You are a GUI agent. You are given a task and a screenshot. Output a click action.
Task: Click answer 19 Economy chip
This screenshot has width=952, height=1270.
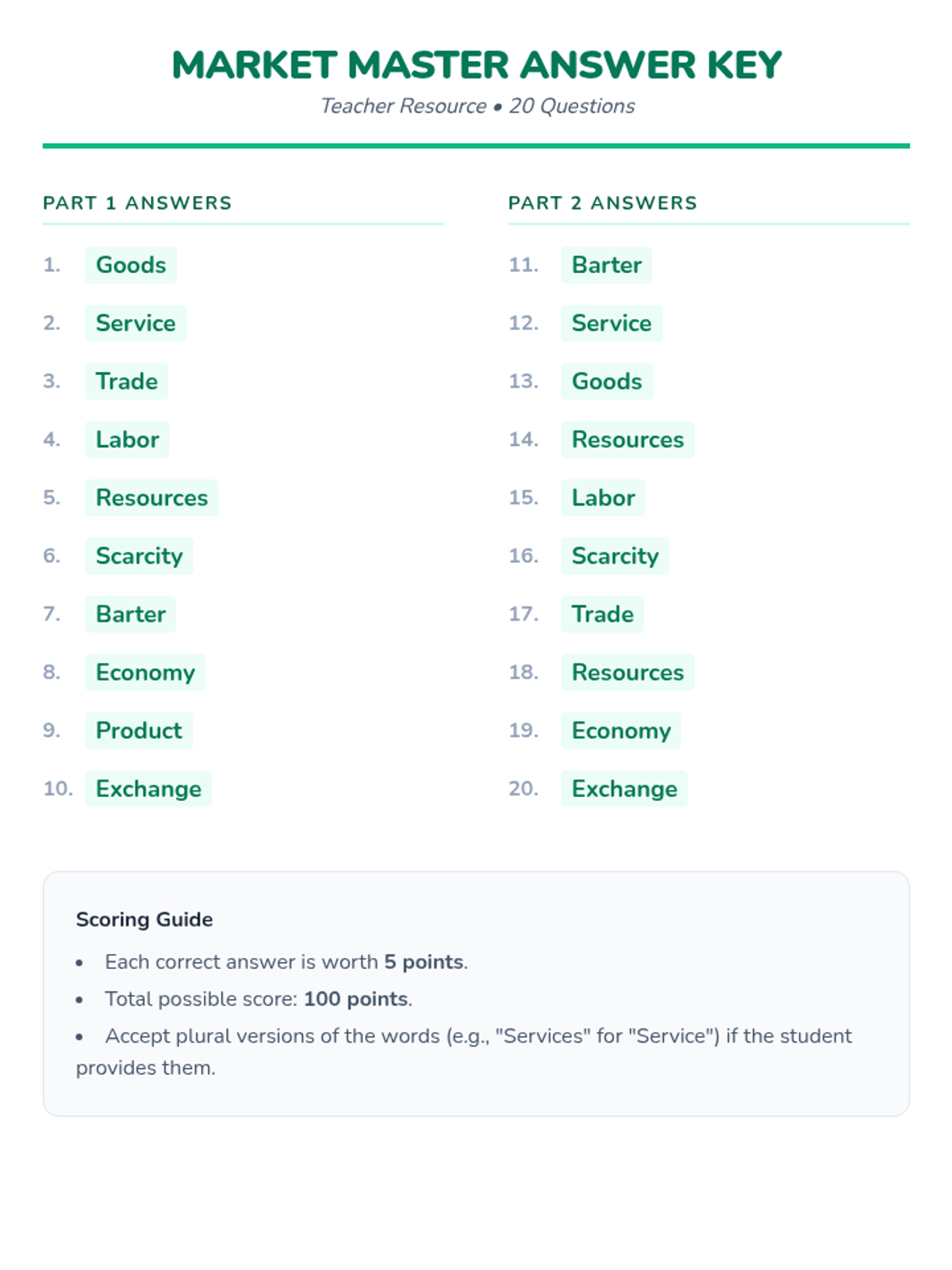620,731
